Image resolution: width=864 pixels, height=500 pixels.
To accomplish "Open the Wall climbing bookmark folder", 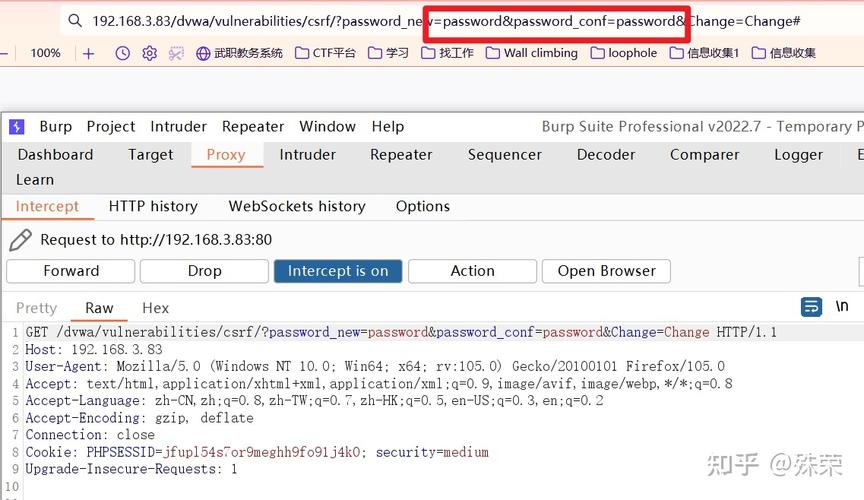I will tap(532, 53).
